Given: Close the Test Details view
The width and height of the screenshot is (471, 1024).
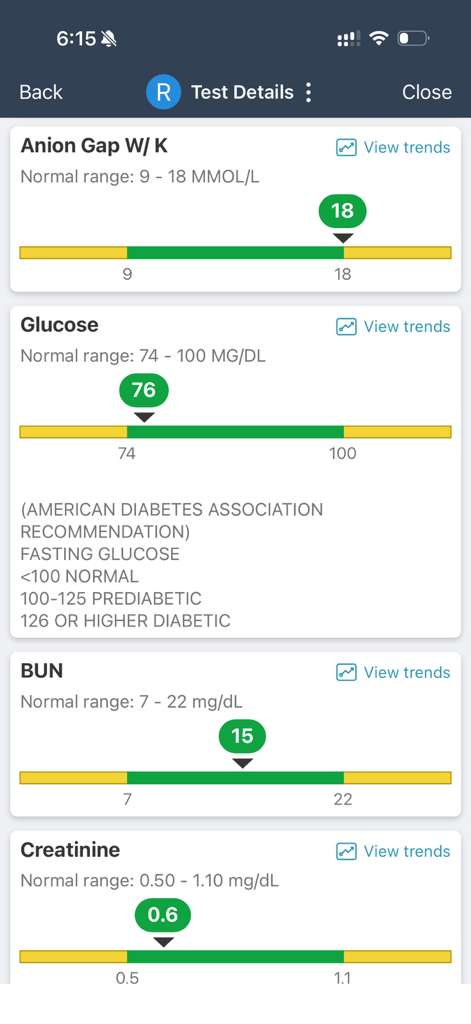Looking at the screenshot, I should 427,92.
